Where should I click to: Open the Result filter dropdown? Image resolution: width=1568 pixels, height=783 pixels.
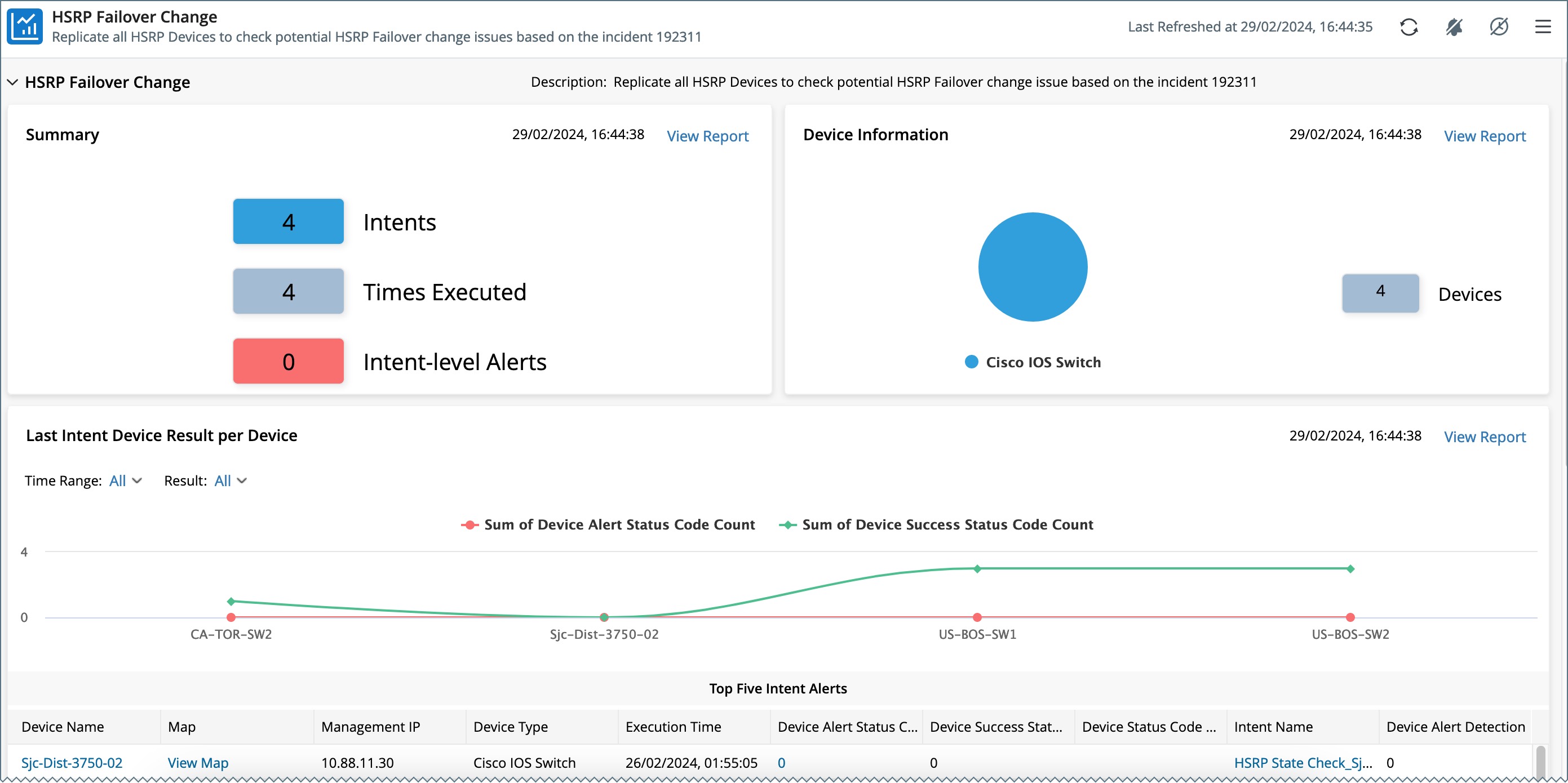(230, 481)
